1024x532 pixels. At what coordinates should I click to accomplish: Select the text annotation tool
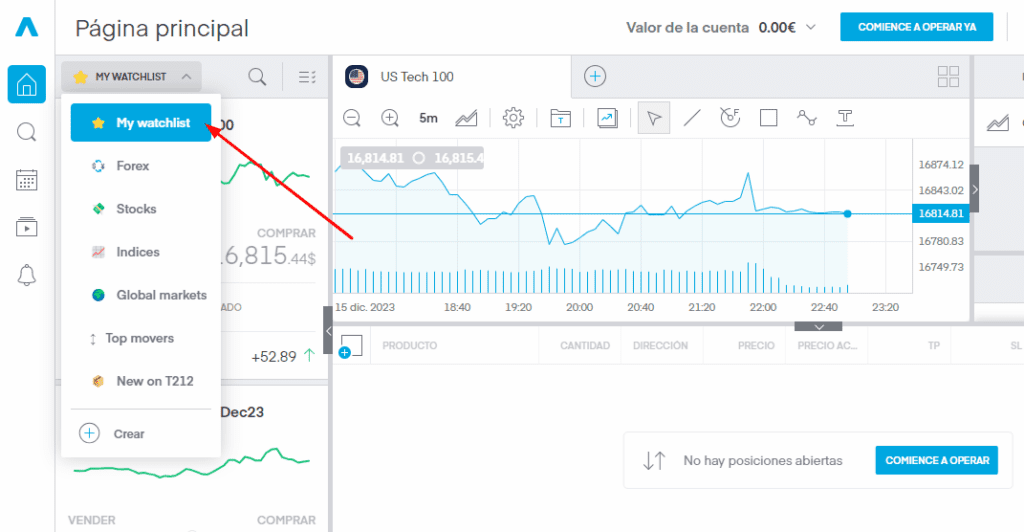(x=845, y=118)
